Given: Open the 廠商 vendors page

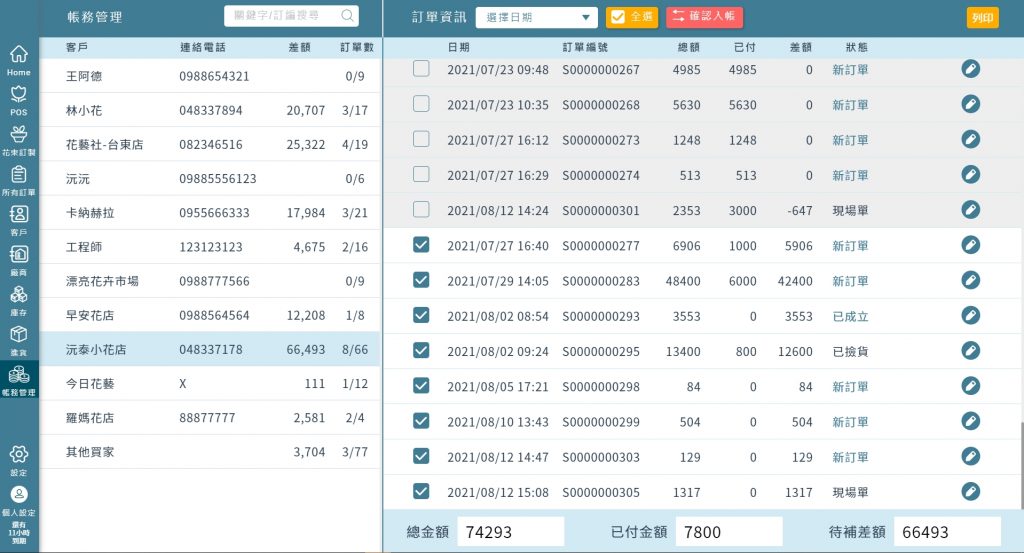Looking at the screenshot, I should [x=19, y=261].
